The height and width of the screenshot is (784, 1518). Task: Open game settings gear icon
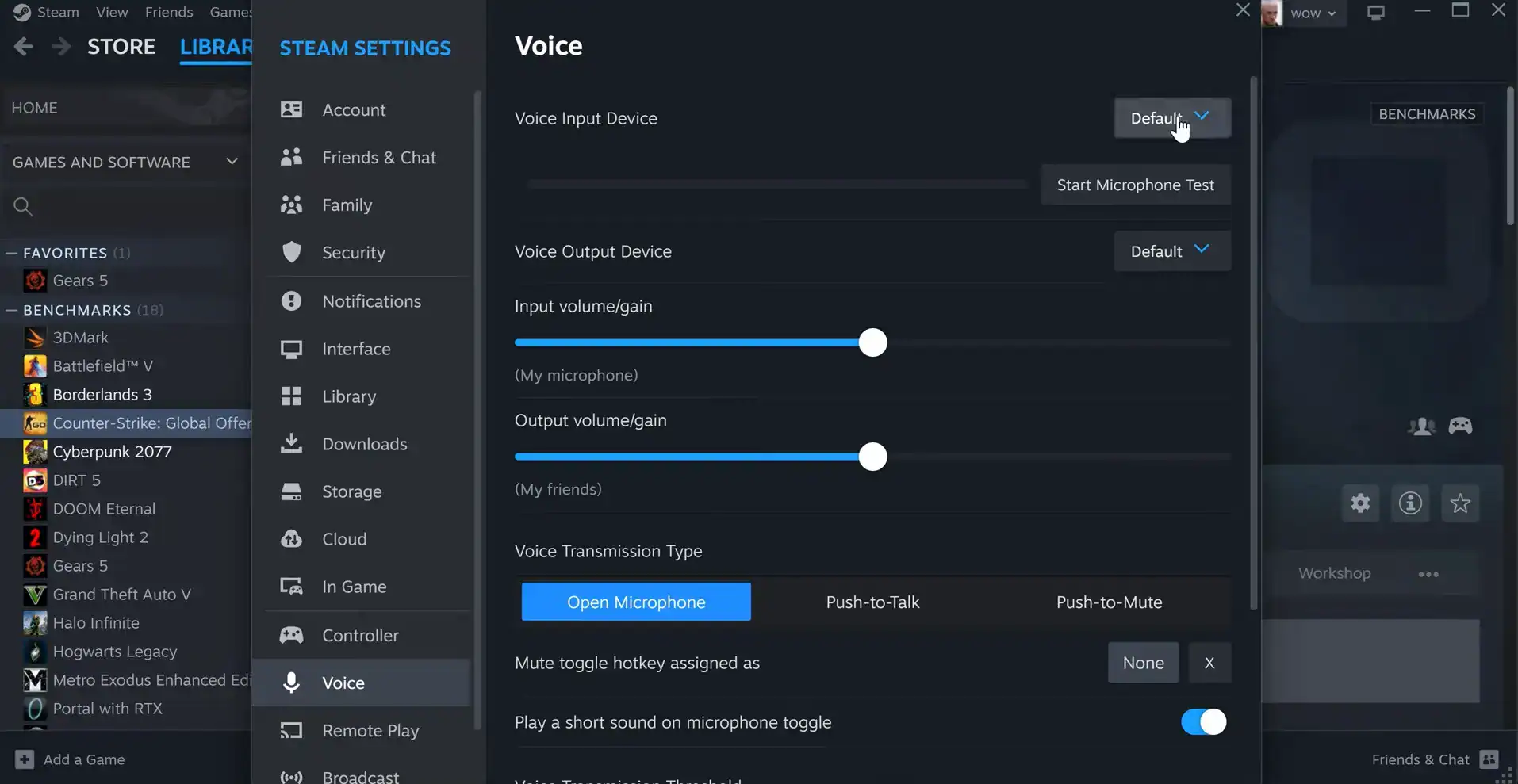(x=1360, y=503)
